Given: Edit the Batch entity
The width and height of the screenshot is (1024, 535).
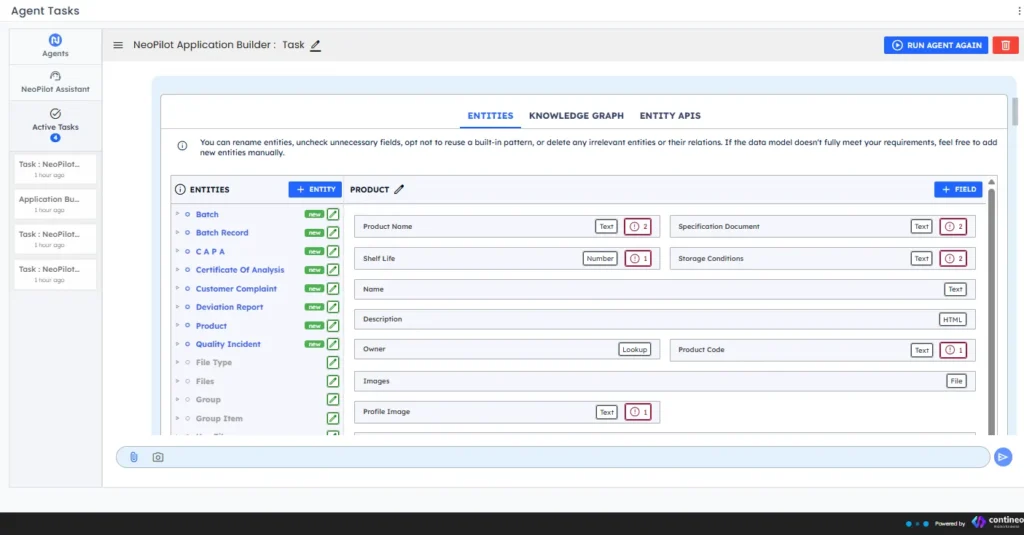Looking at the screenshot, I should coord(333,214).
